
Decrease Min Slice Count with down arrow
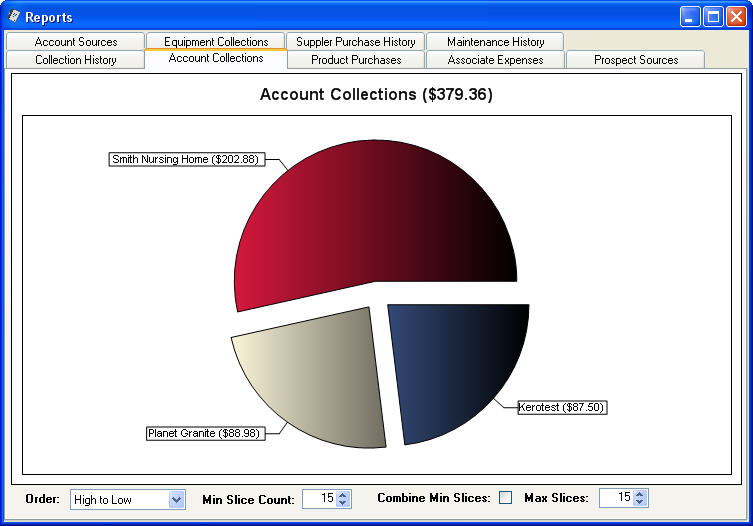pos(342,503)
